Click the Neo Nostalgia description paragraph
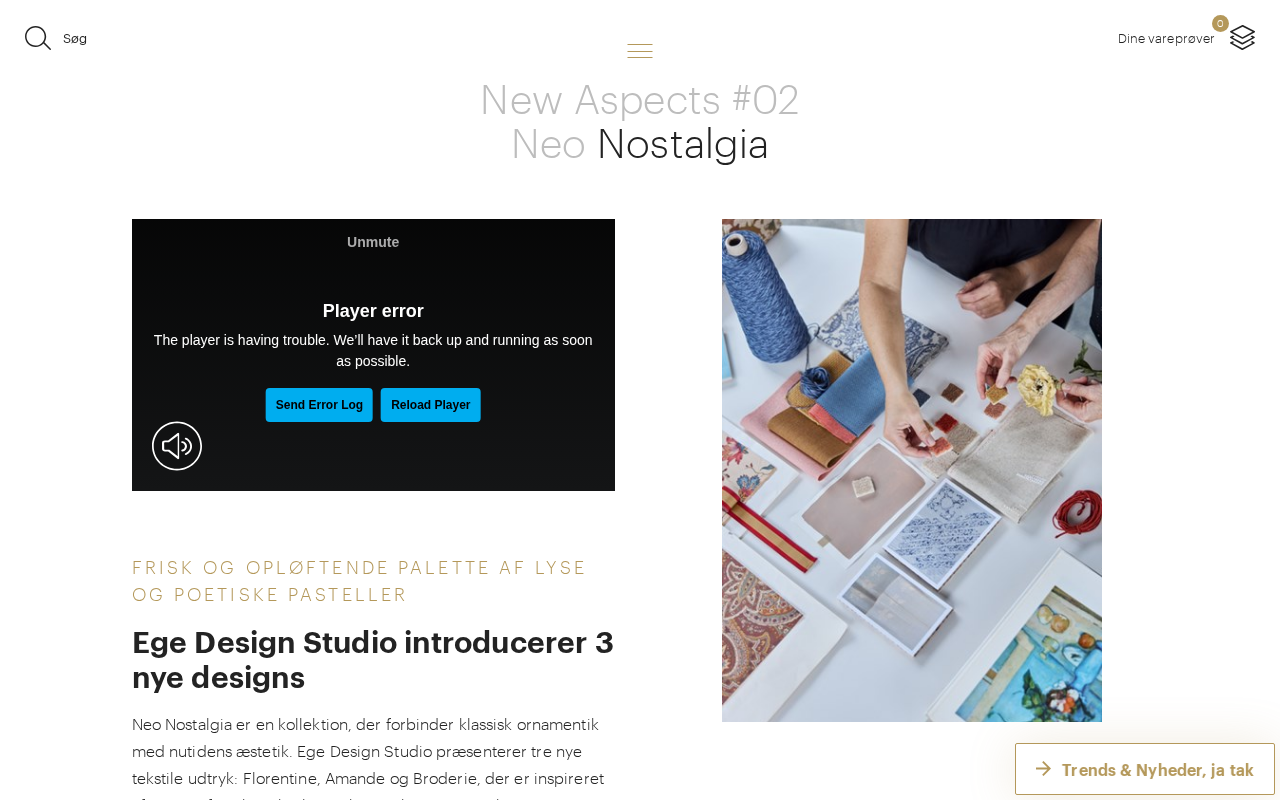1280x800 pixels. pyautogui.click(x=370, y=757)
